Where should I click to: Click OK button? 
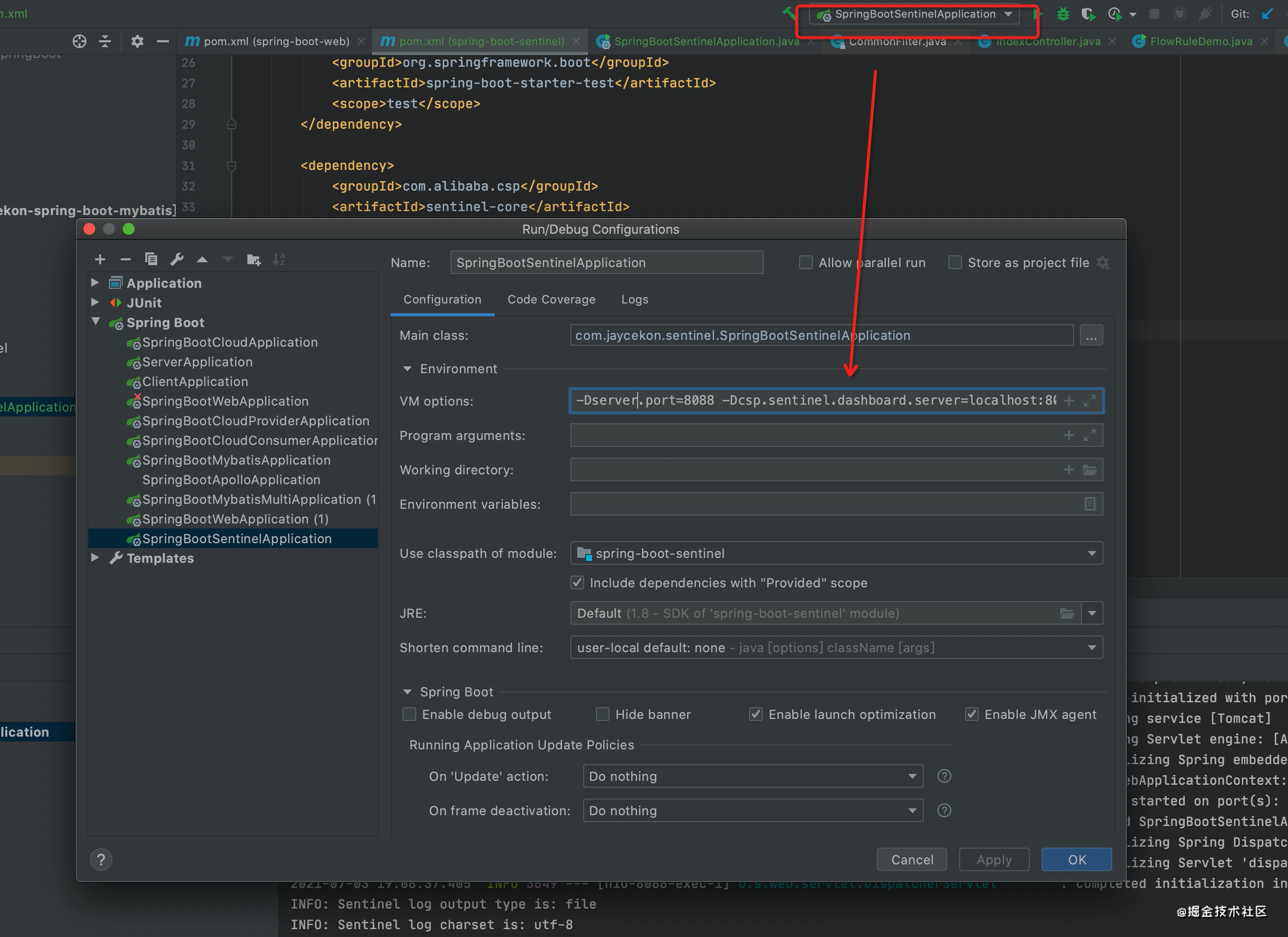click(x=1076, y=860)
